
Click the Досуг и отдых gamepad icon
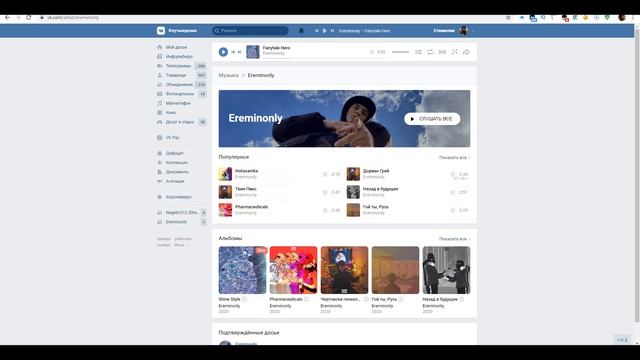coord(160,122)
